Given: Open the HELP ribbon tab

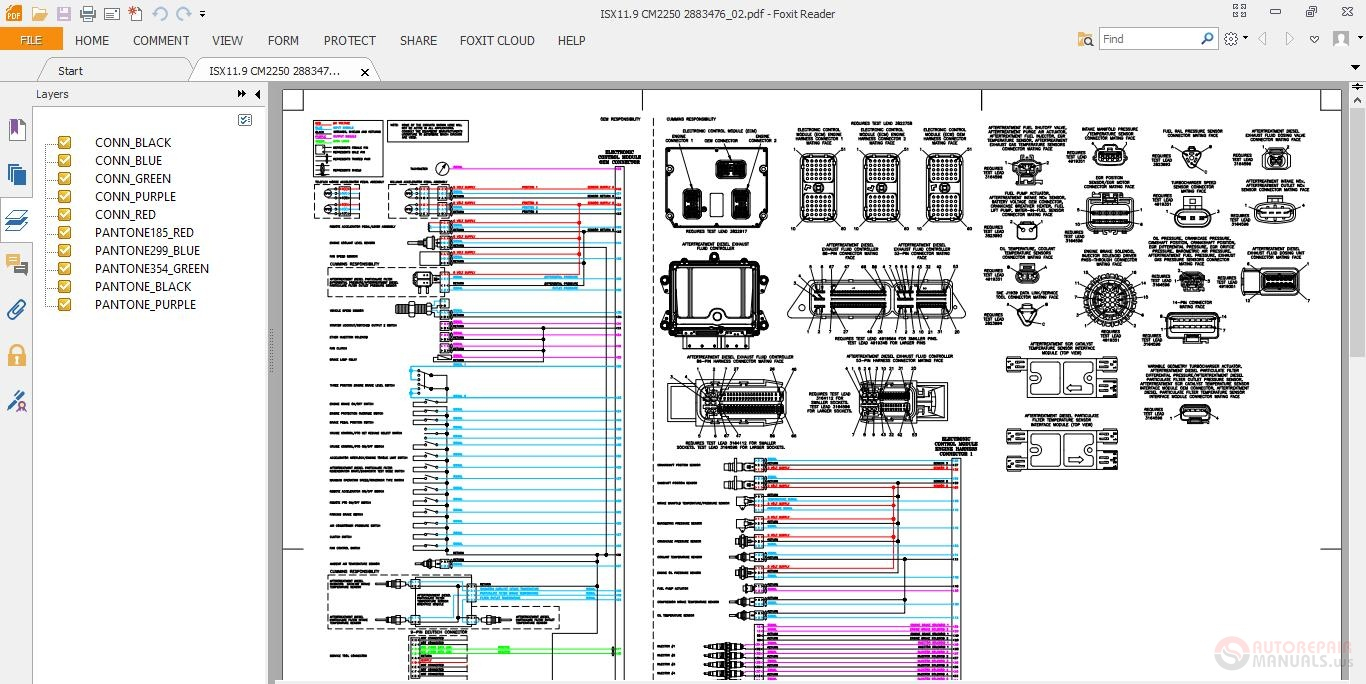Looking at the screenshot, I should click(x=571, y=41).
